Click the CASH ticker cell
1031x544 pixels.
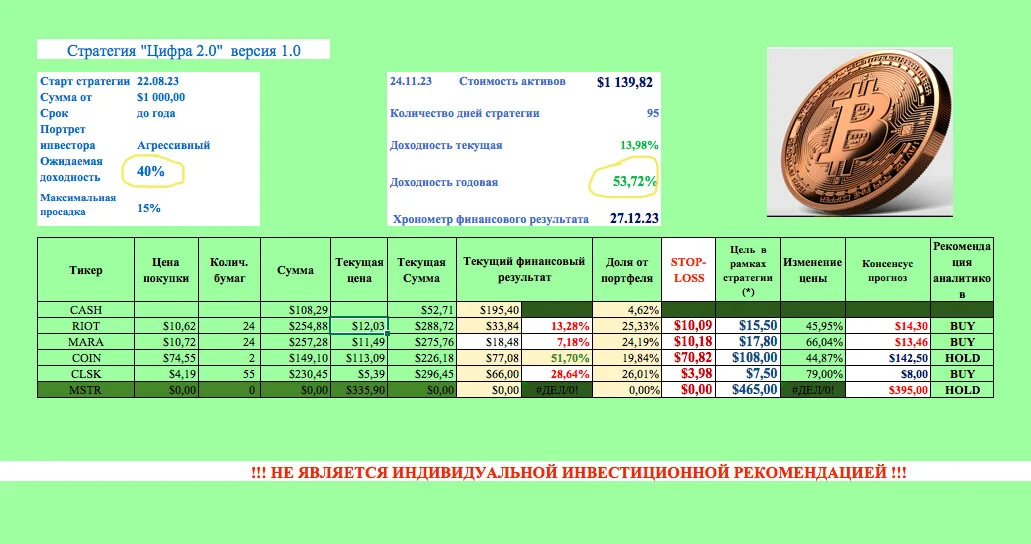[86, 310]
